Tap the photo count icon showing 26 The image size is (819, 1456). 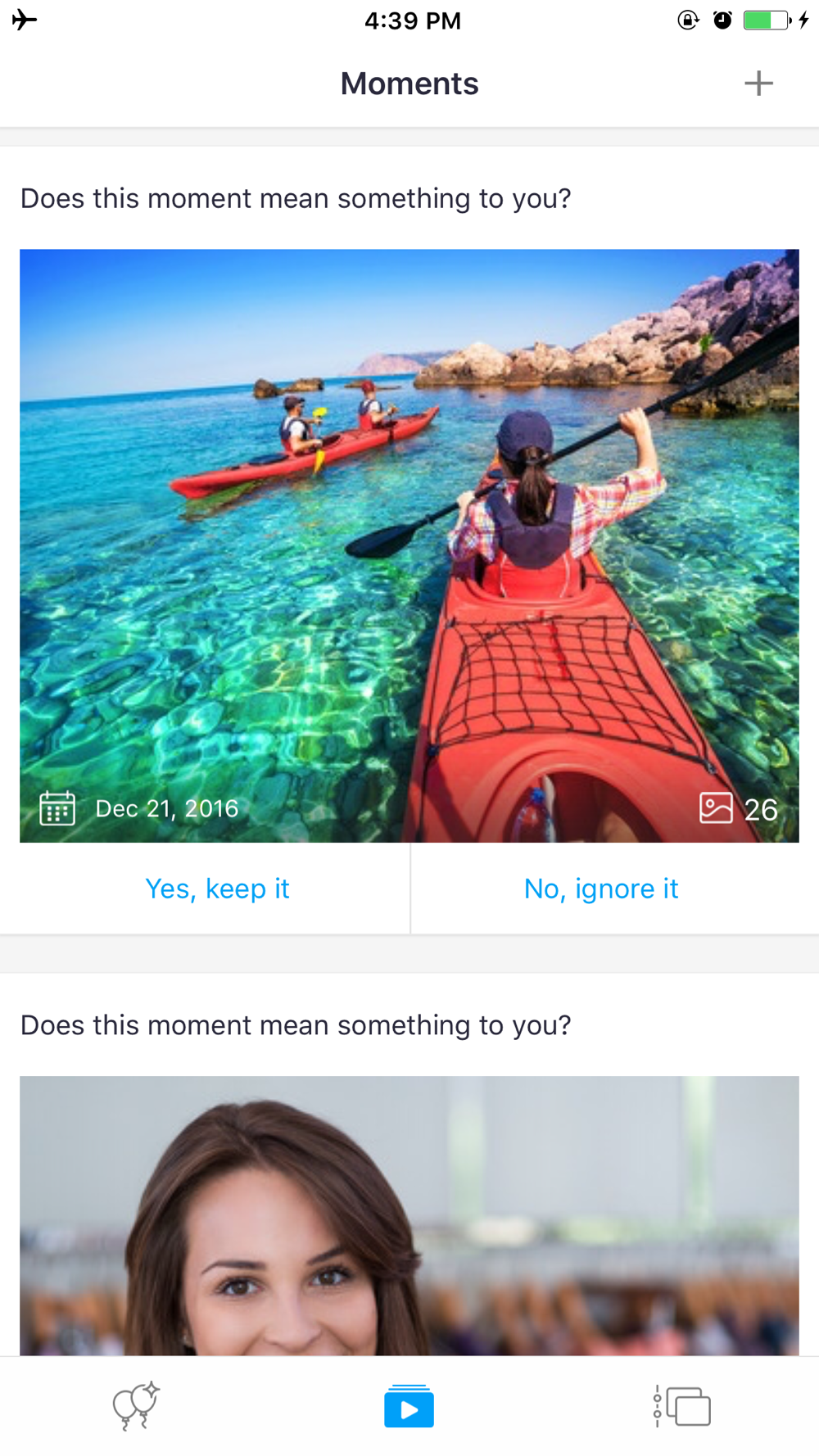tap(716, 808)
